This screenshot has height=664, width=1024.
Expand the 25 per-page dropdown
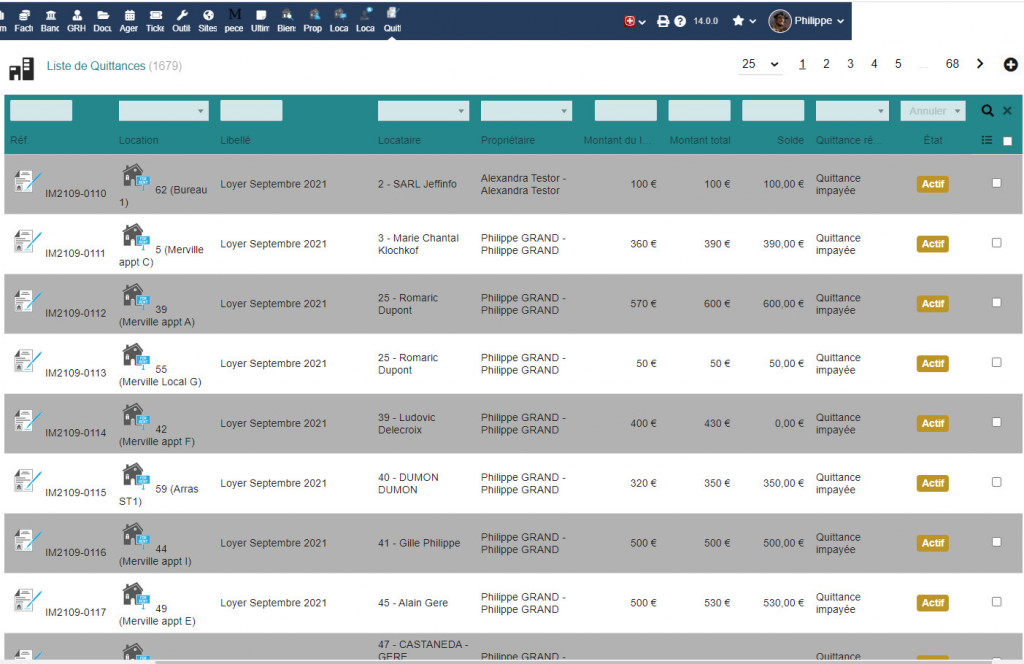coord(760,64)
